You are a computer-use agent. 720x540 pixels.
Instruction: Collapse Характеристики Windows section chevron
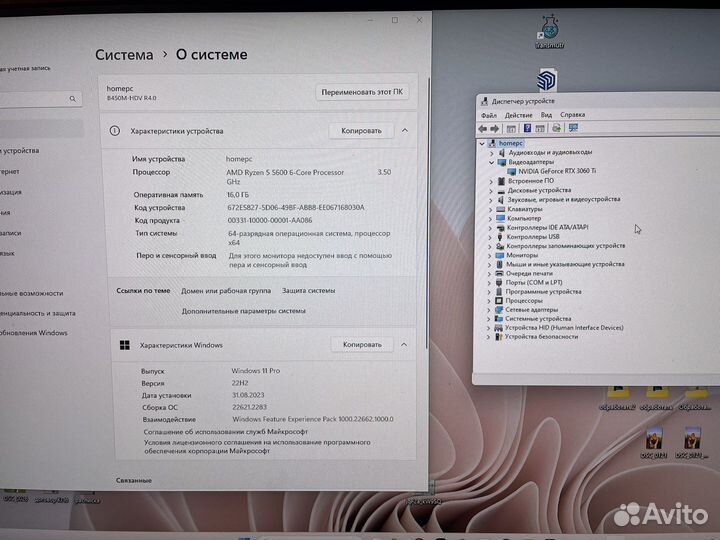click(x=404, y=344)
